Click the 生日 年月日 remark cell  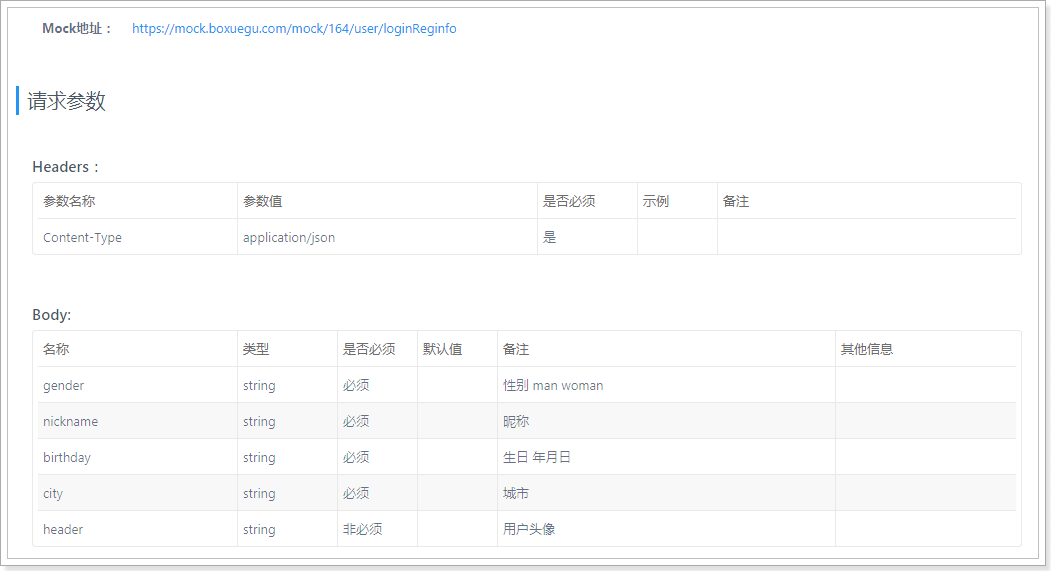[x=536, y=457]
